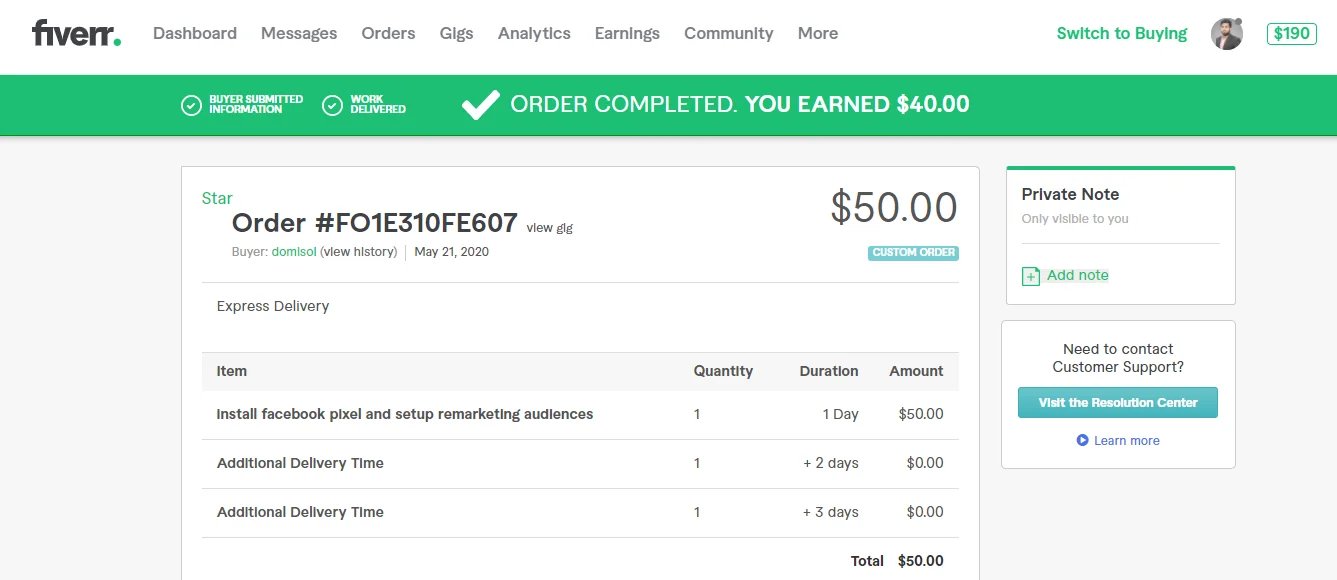
Task: Click the Learn more play icon
Action: click(x=1082, y=440)
